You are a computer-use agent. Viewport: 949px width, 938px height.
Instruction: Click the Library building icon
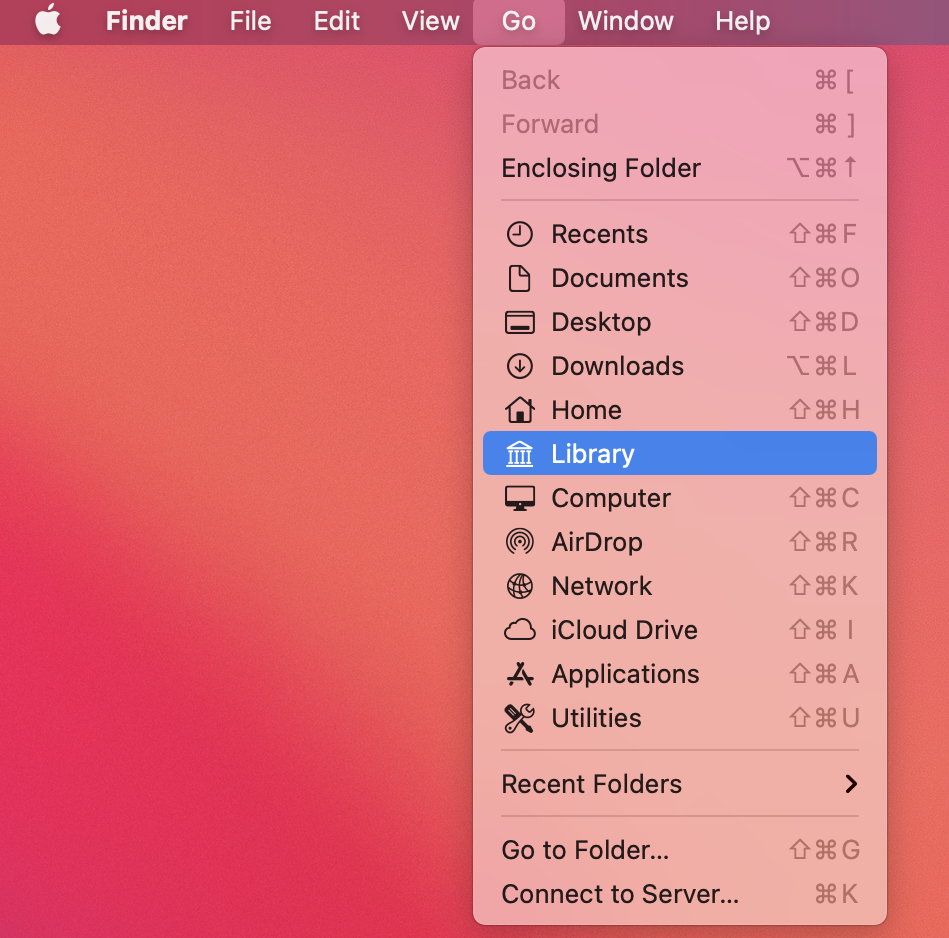click(519, 454)
